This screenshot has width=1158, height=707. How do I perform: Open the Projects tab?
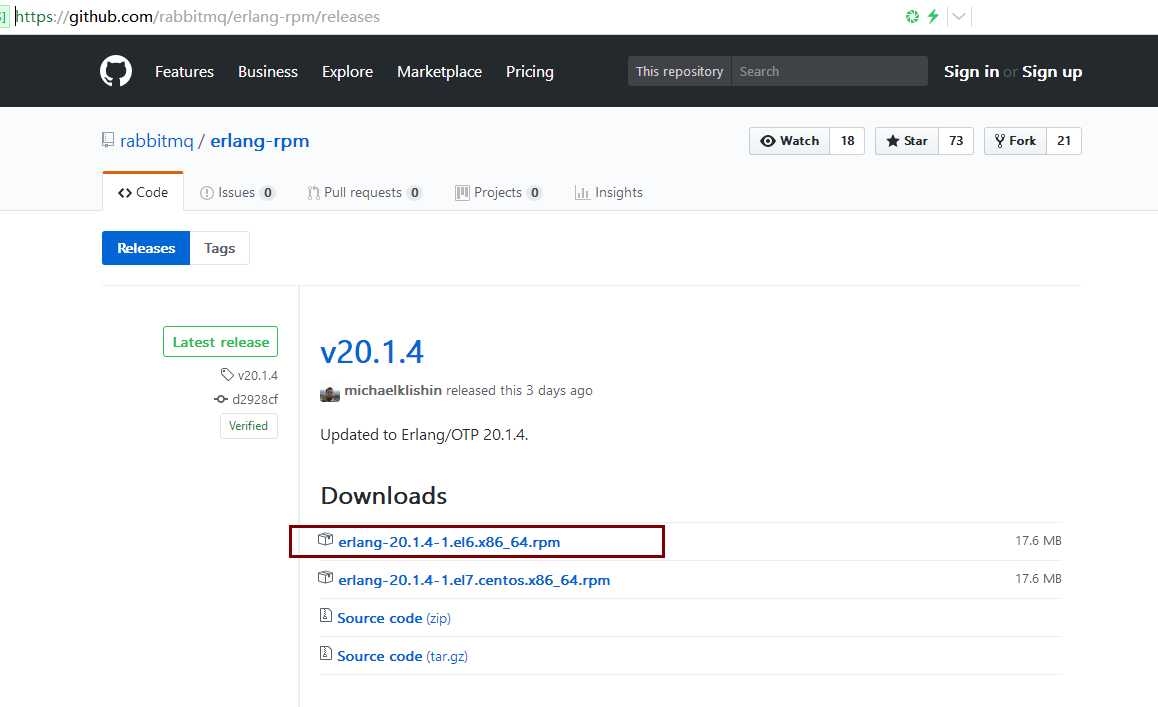pos(498,192)
